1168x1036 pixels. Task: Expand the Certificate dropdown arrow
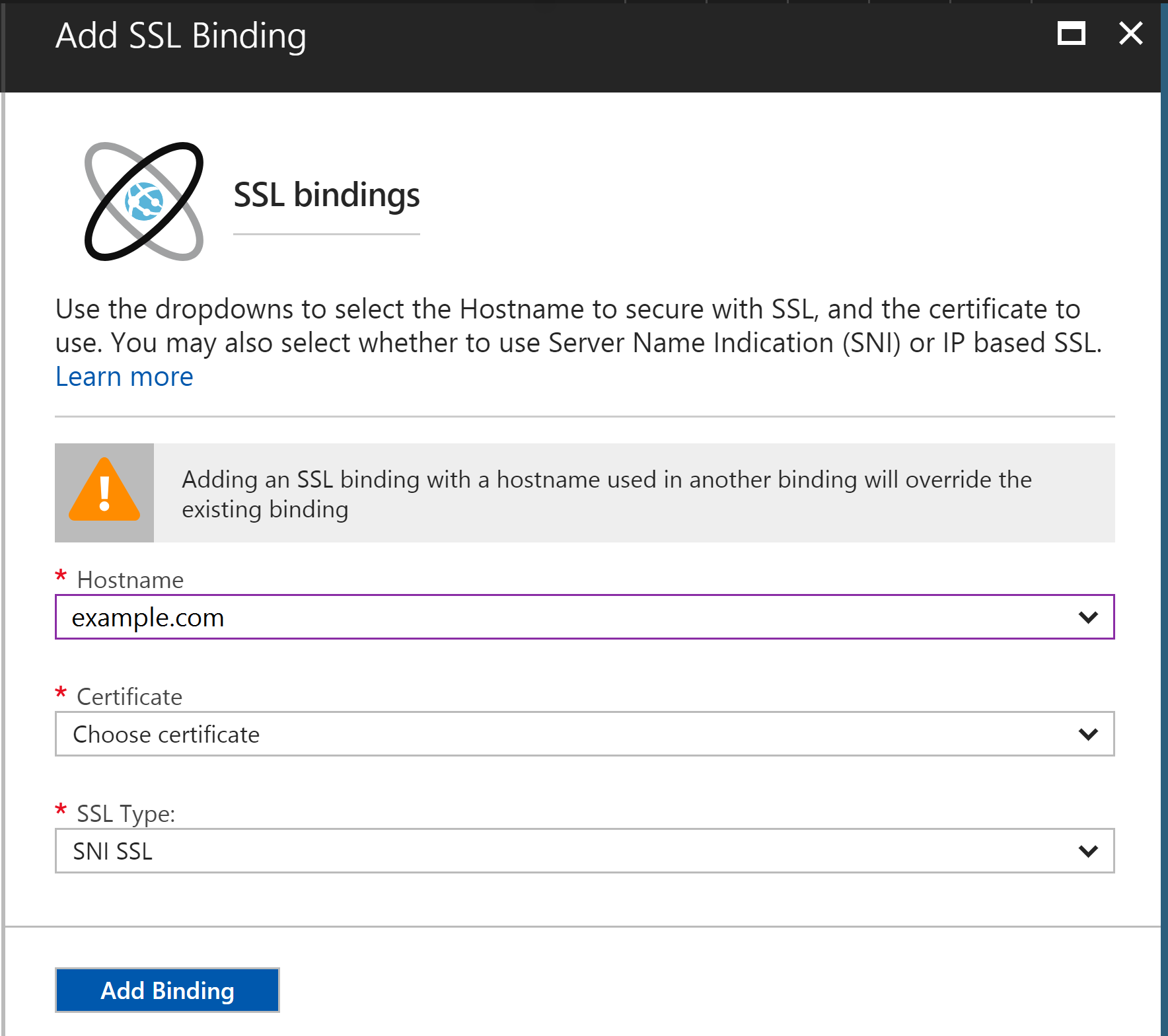click(x=1087, y=734)
